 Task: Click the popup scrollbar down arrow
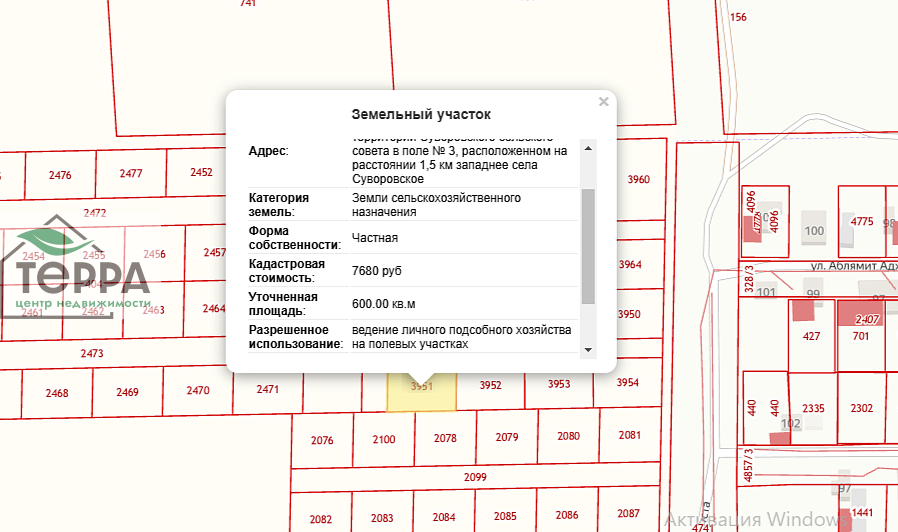(588, 350)
